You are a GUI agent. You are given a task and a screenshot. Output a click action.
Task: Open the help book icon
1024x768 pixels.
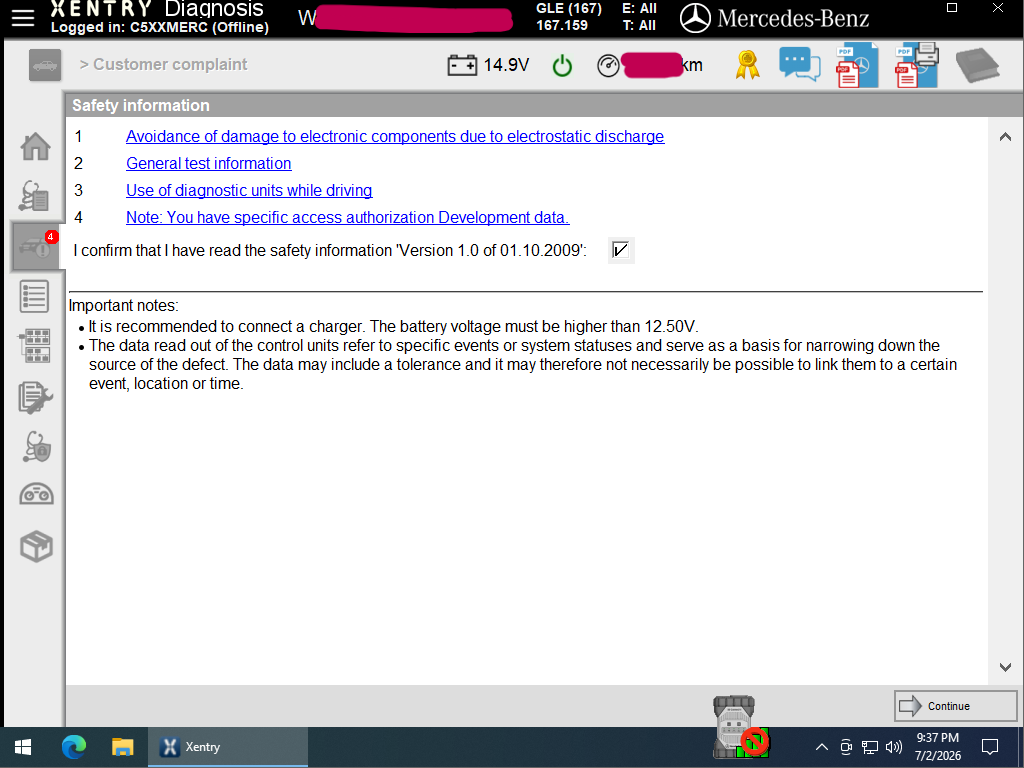[x=978, y=66]
